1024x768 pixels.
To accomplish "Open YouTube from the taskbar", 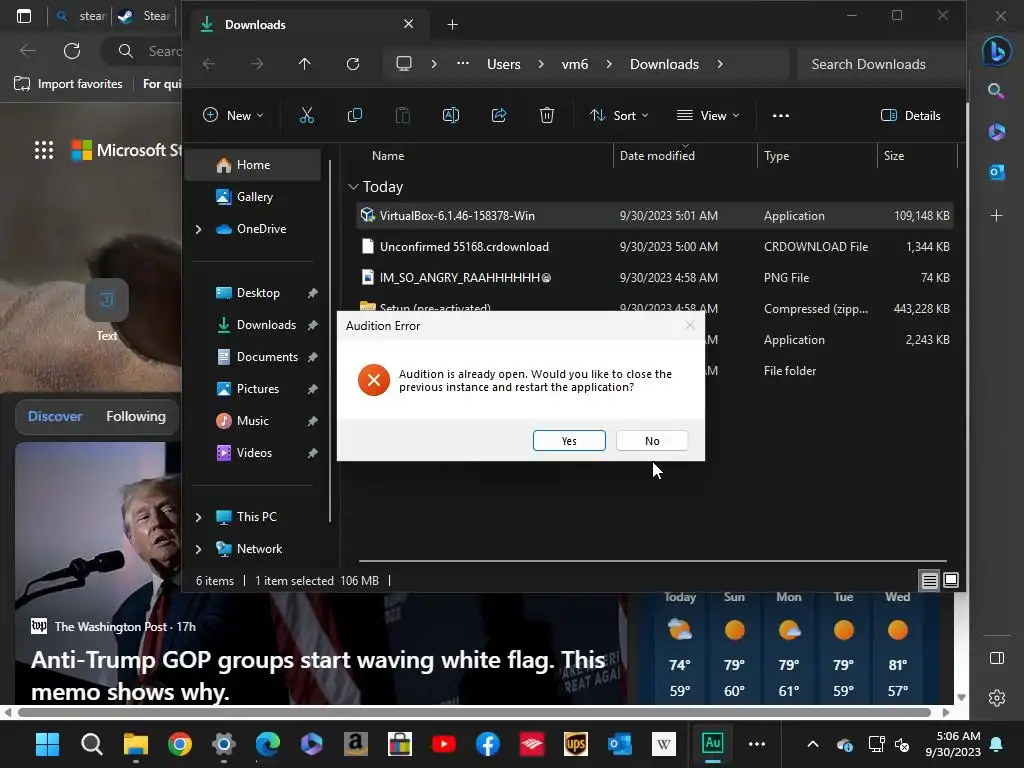I will (443, 744).
